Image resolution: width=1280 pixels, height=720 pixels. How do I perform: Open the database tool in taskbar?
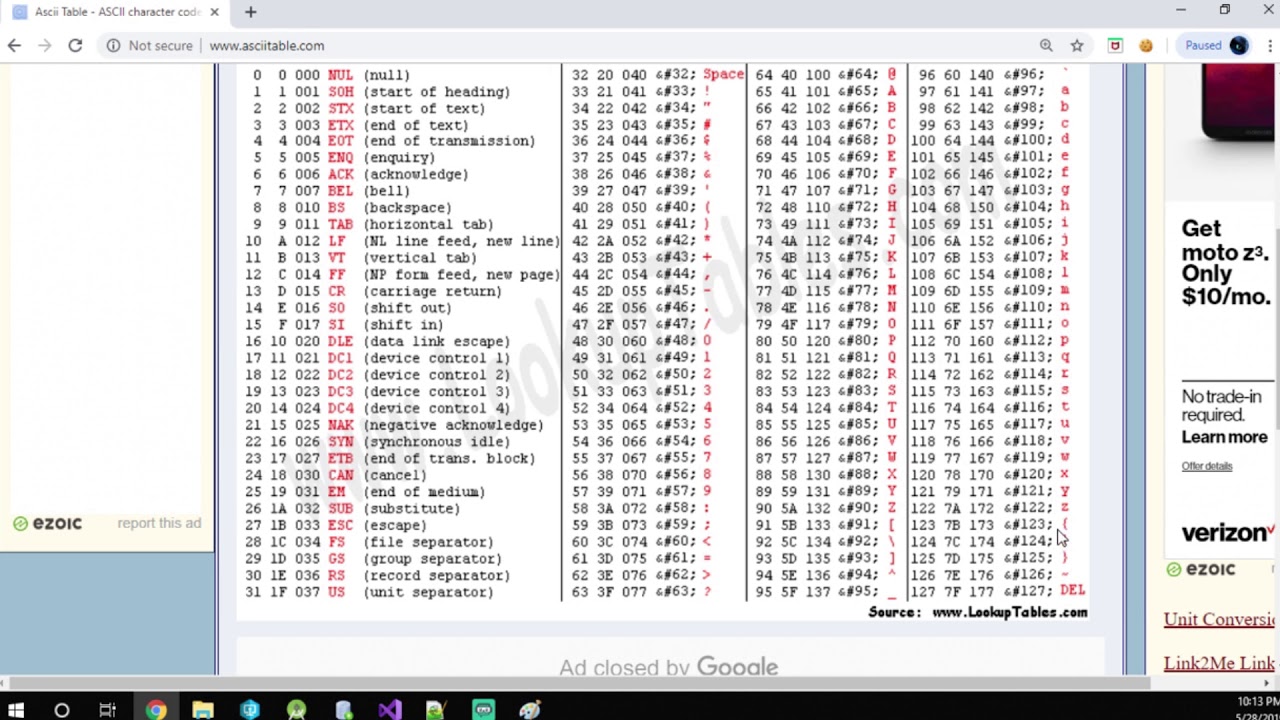(x=344, y=710)
